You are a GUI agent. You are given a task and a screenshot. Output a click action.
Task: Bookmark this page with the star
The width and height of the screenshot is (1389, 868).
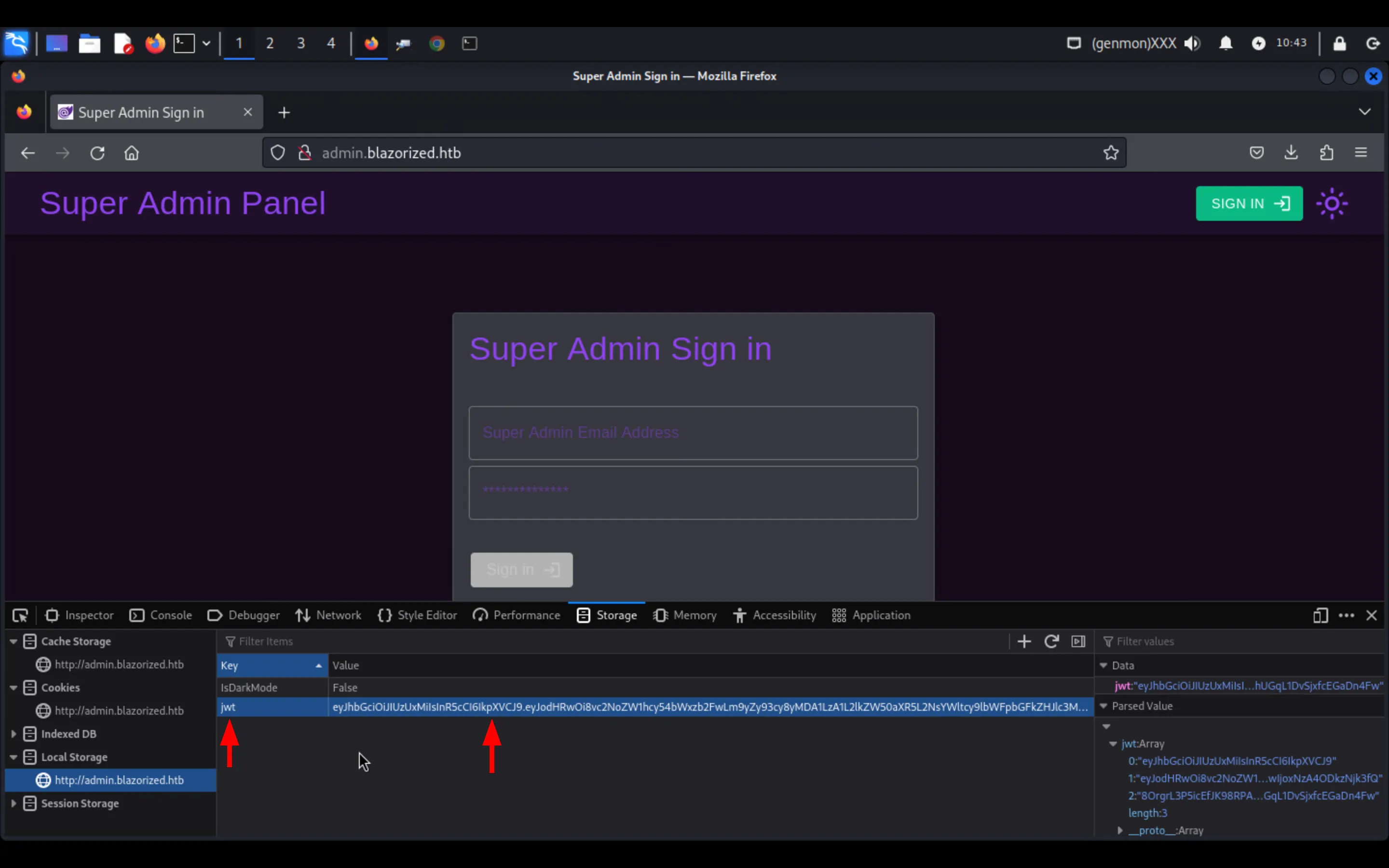pyautogui.click(x=1111, y=153)
